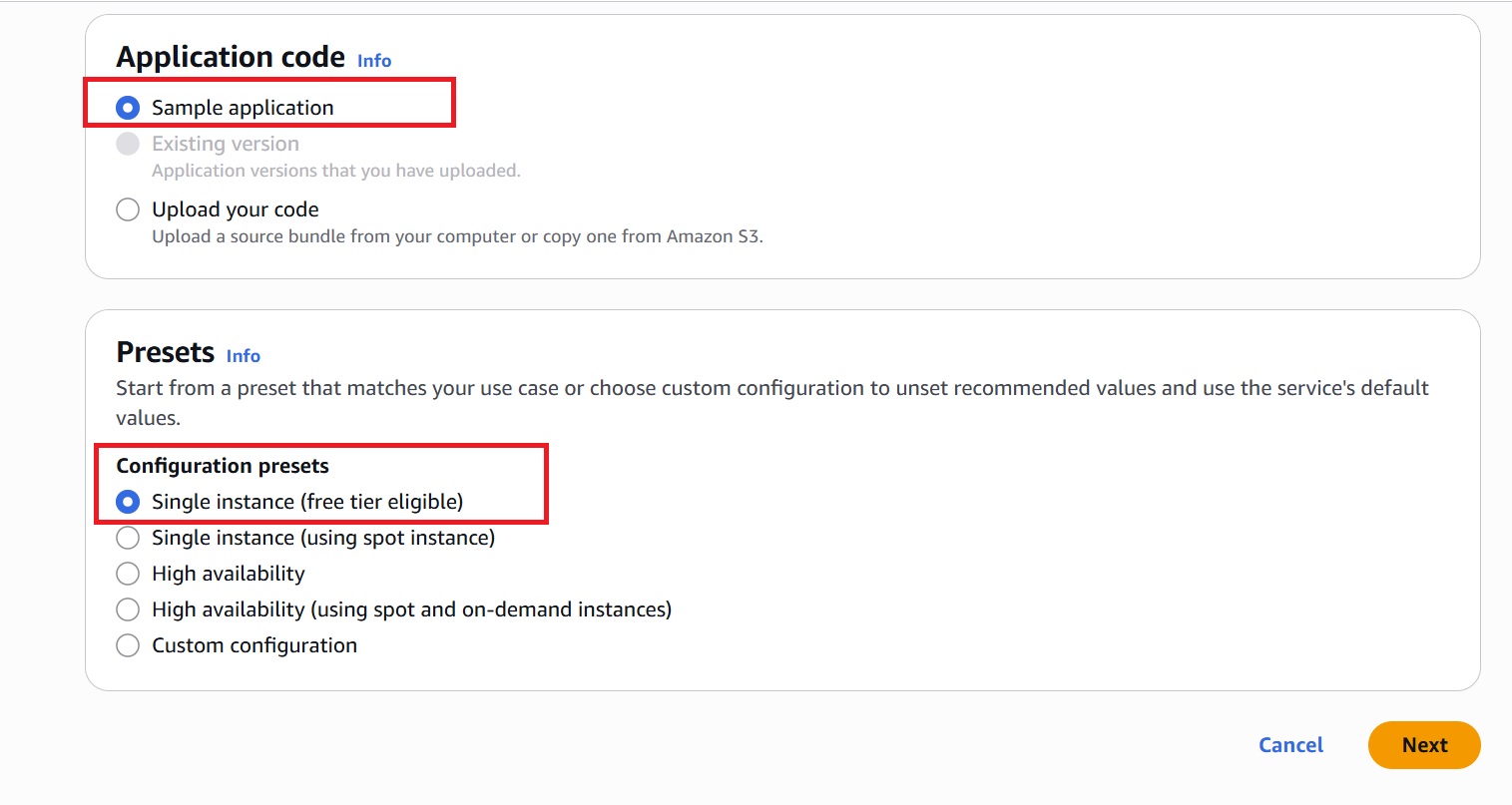This screenshot has height=805, width=1512.
Task: Click the 'Custom configuration' label text
Action: coord(254,645)
